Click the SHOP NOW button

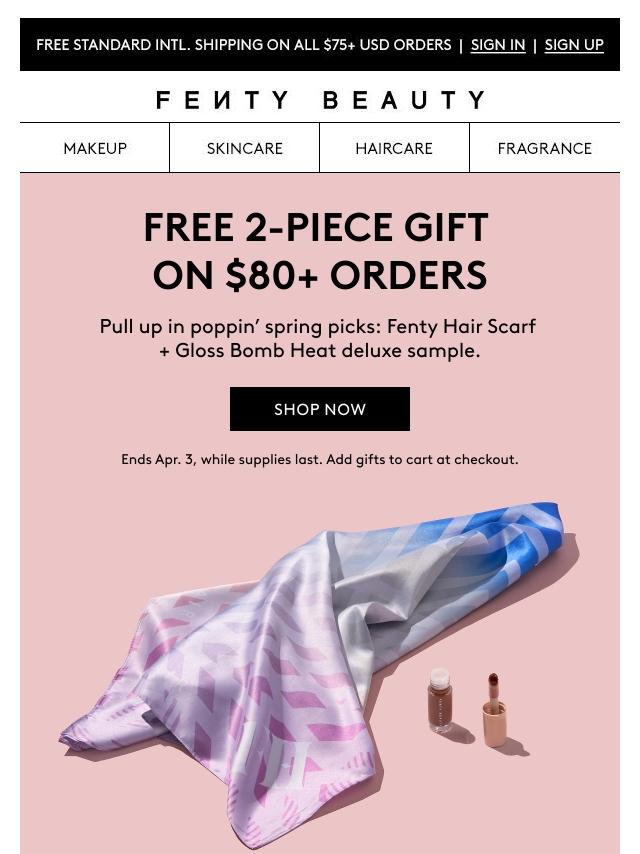click(320, 409)
